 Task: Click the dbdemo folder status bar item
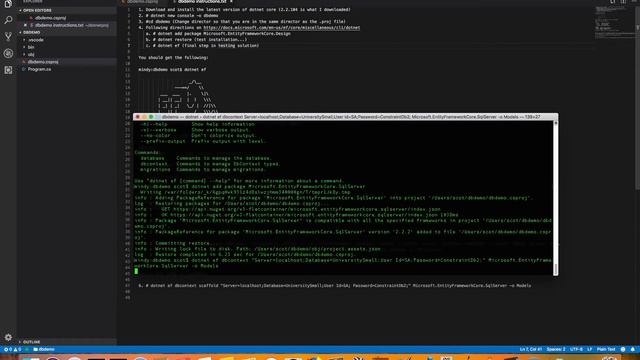44,349
